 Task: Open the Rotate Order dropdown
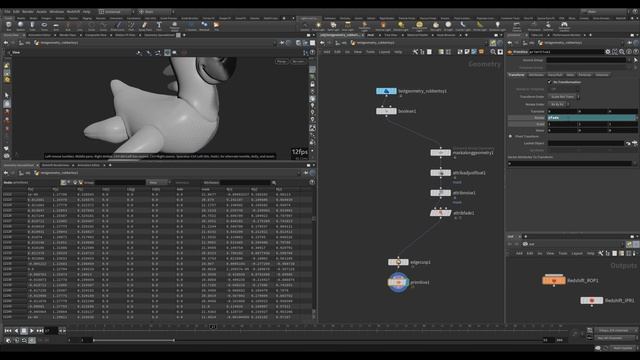[x=559, y=104]
